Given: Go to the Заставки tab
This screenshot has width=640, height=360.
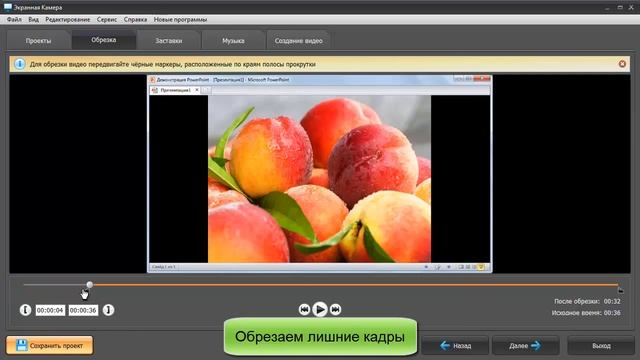Looking at the screenshot, I should (x=169, y=41).
